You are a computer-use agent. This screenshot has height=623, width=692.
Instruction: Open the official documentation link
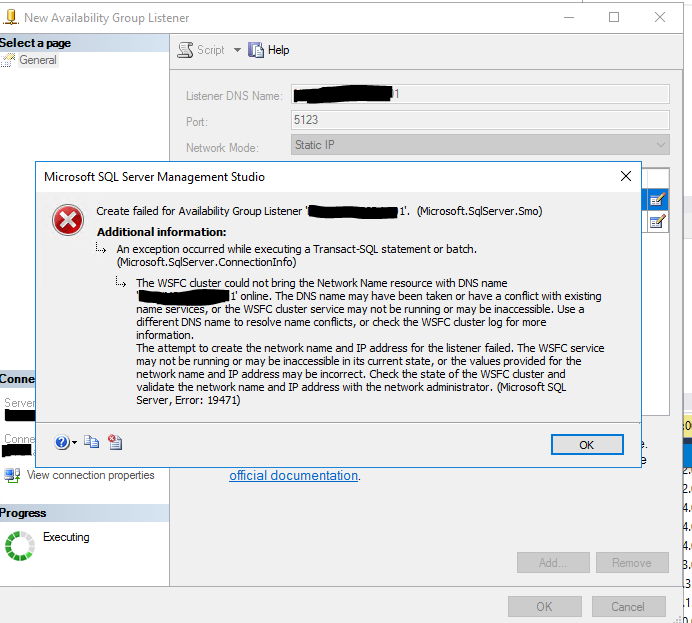tap(293, 476)
